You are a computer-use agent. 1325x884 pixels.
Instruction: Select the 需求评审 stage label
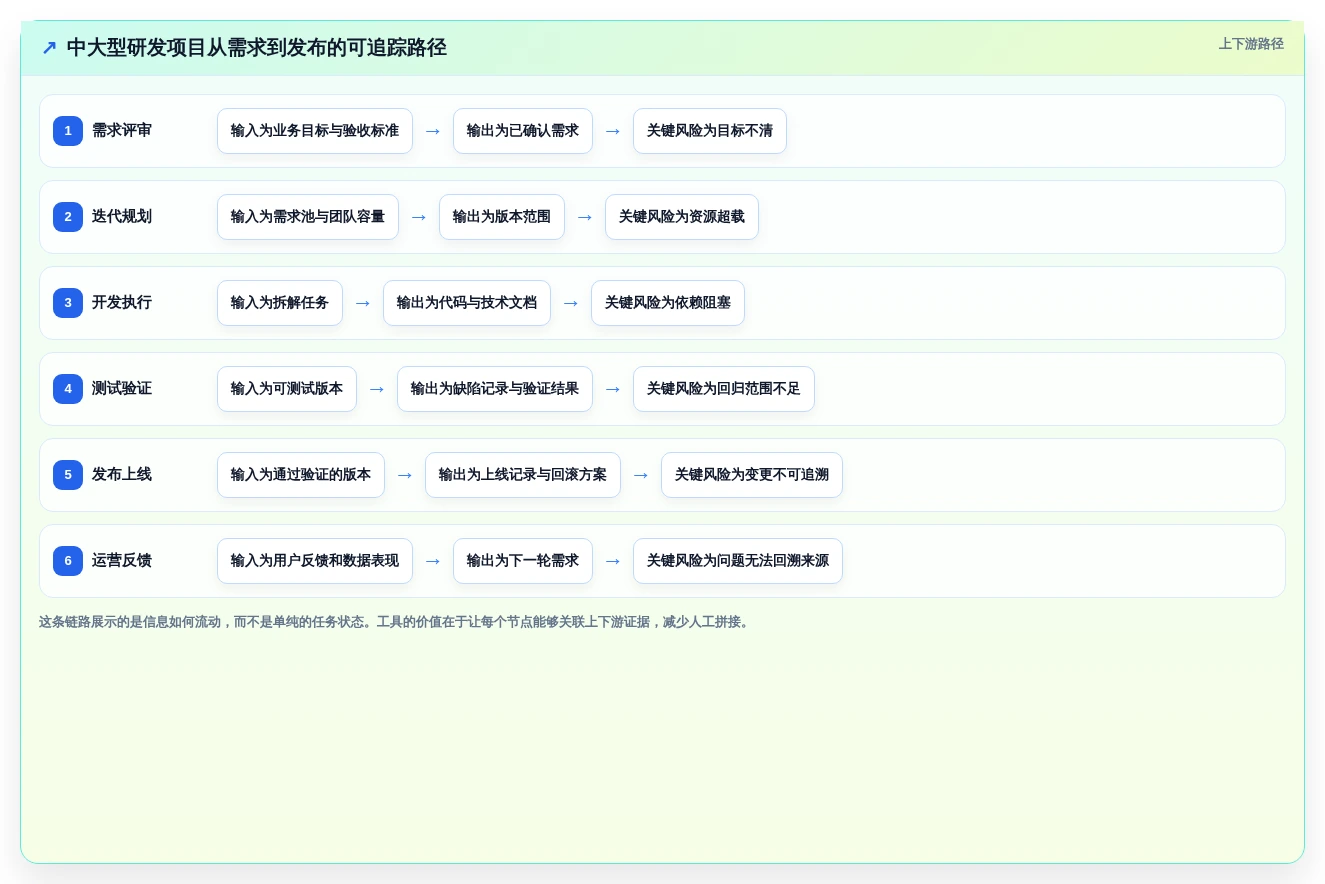(x=122, y=131)
